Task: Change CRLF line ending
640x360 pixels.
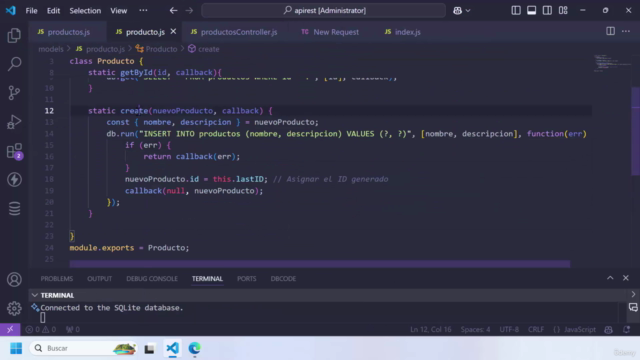Action: point(536,329)
